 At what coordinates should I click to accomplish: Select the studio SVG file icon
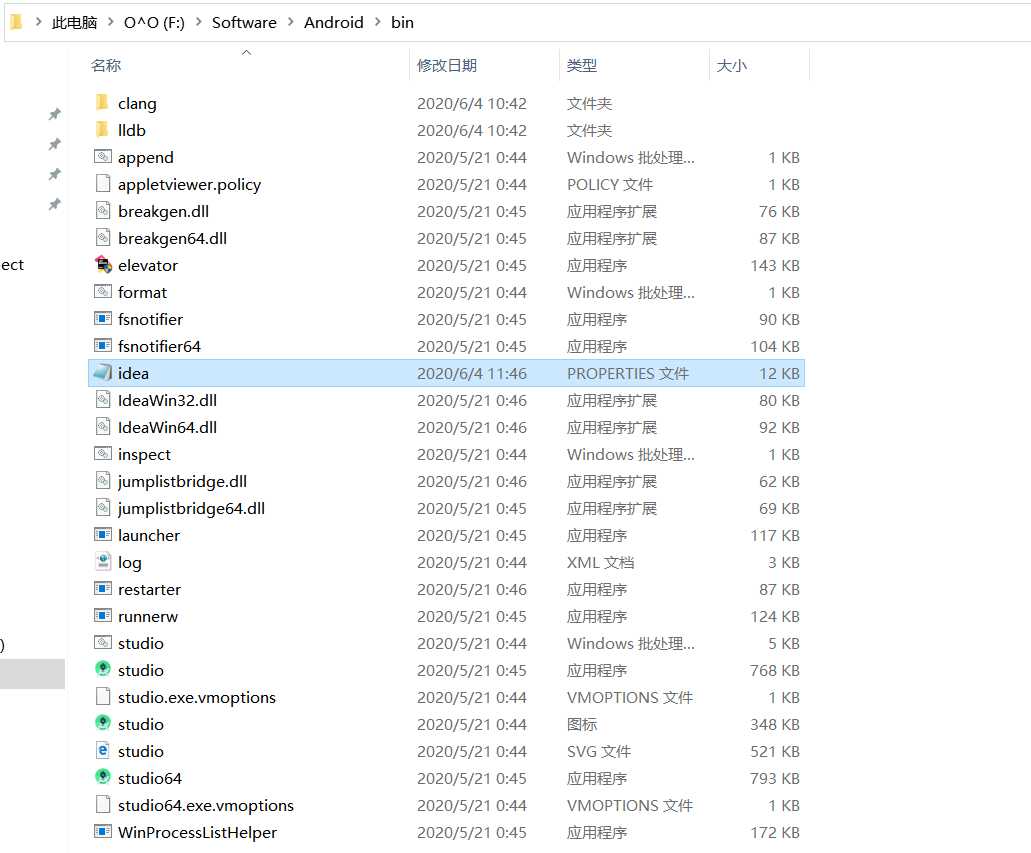(x=103, y=750)
